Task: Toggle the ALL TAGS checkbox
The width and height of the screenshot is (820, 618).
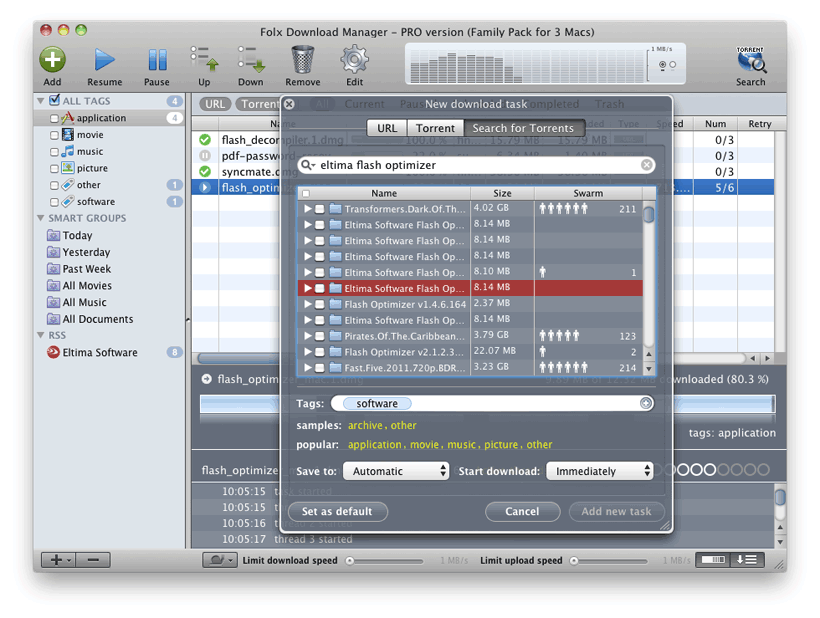Action: [54, 100]
